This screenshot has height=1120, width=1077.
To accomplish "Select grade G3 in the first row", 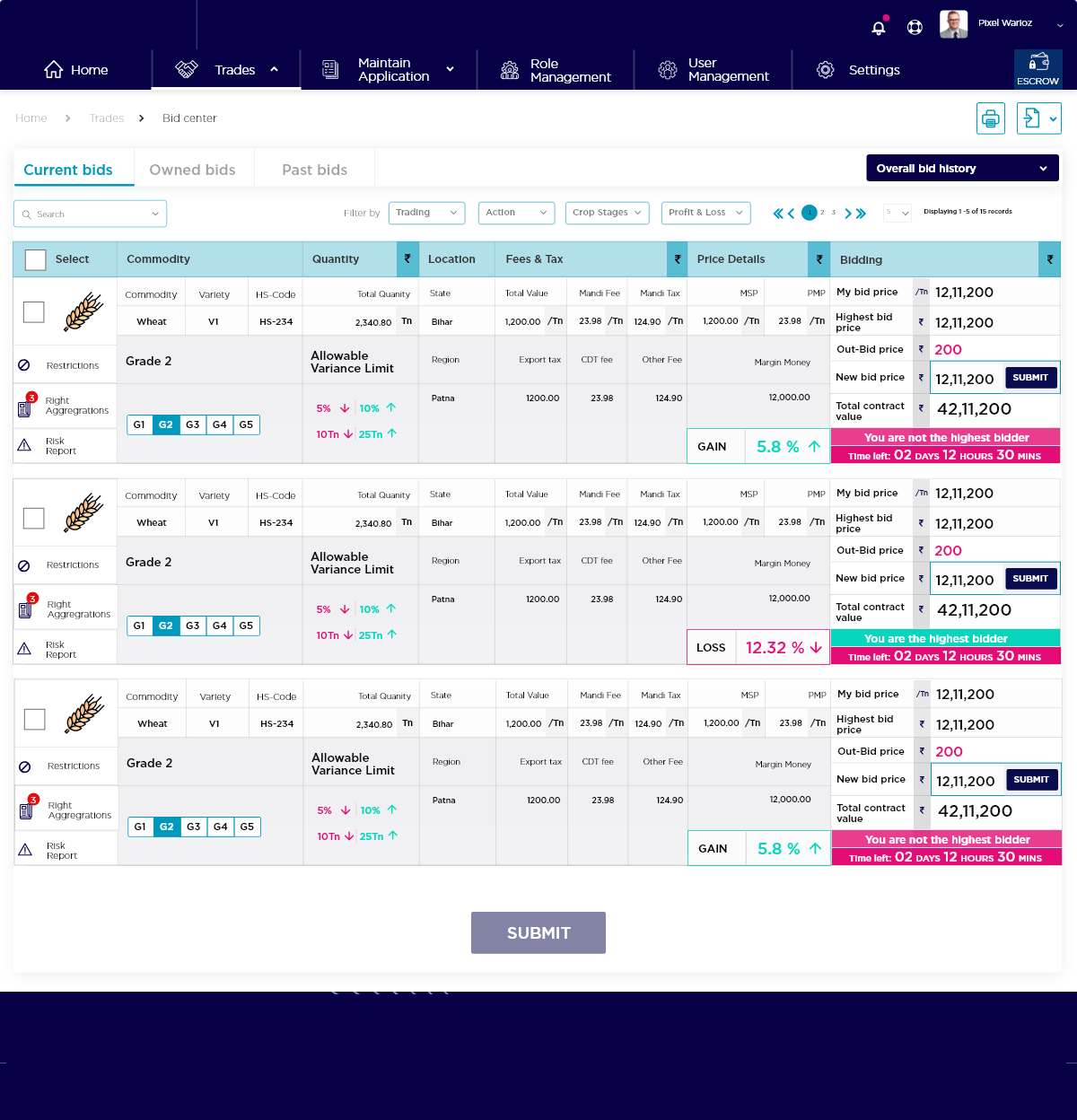I will [193, 424].
